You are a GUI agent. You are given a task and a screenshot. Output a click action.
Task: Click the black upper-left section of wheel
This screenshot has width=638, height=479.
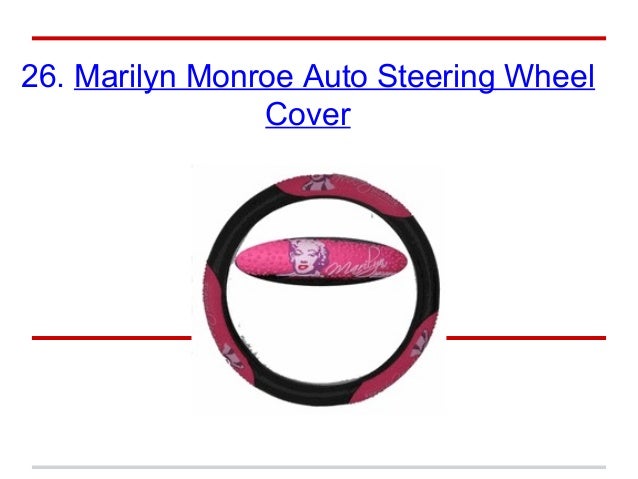[x=240, y=222]
